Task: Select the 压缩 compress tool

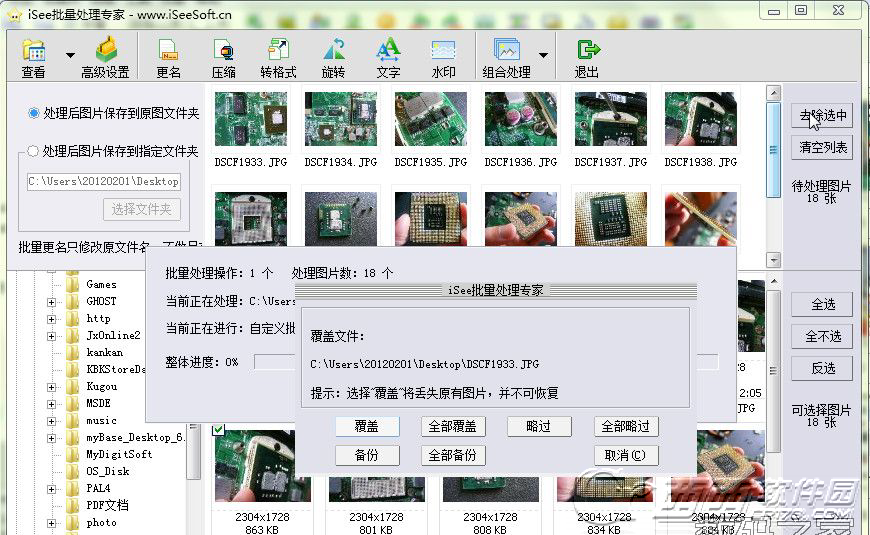Action: (224, 58)
